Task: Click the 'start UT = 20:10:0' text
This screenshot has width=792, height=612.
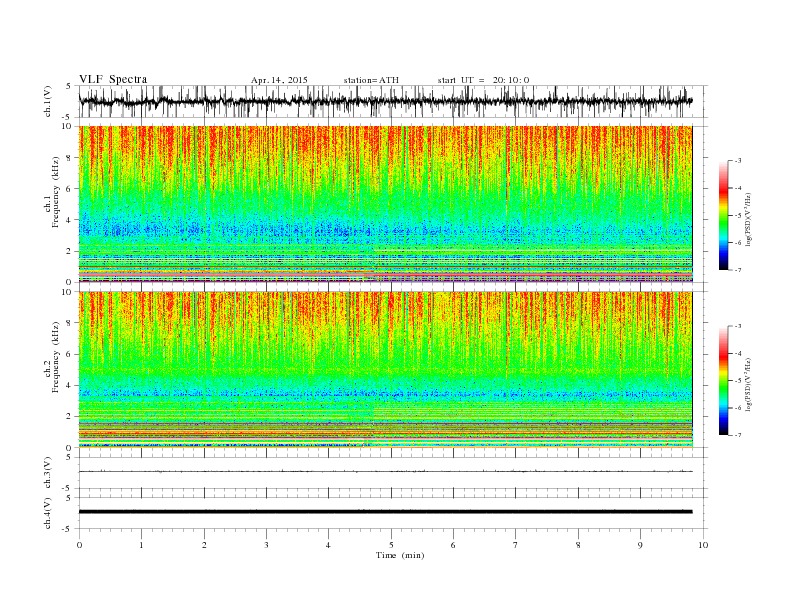Action: pyautogui.click(x=483, y=80)
